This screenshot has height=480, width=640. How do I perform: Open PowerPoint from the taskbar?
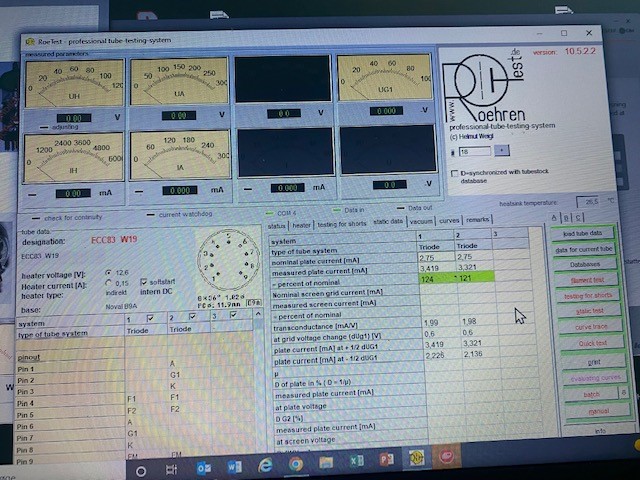pyautogui.click(x=386, y=459)
